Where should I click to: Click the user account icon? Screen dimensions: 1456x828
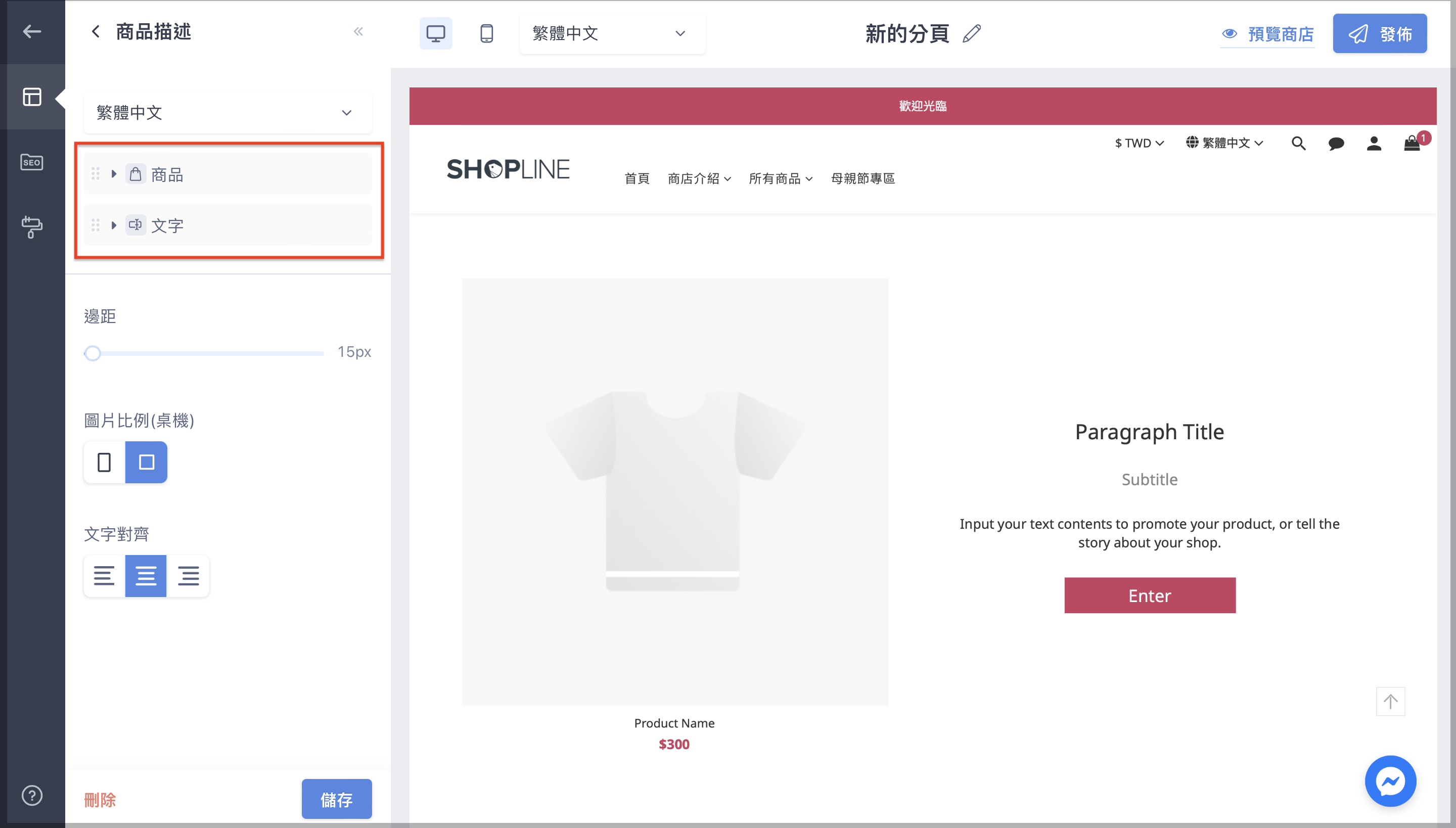(1374, 144)
